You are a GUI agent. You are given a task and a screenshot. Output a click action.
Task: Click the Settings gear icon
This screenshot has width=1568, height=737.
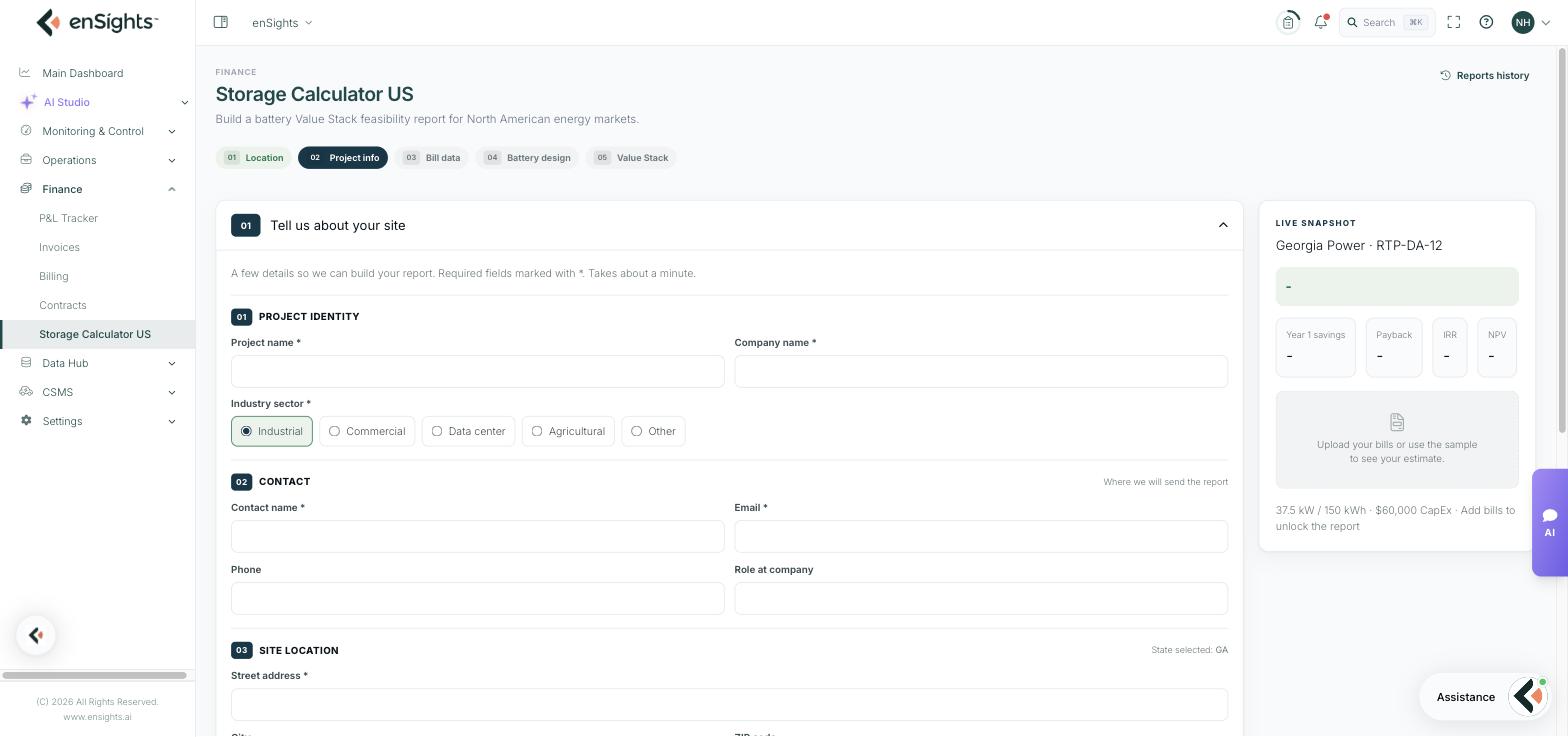(x=25, y=421)
